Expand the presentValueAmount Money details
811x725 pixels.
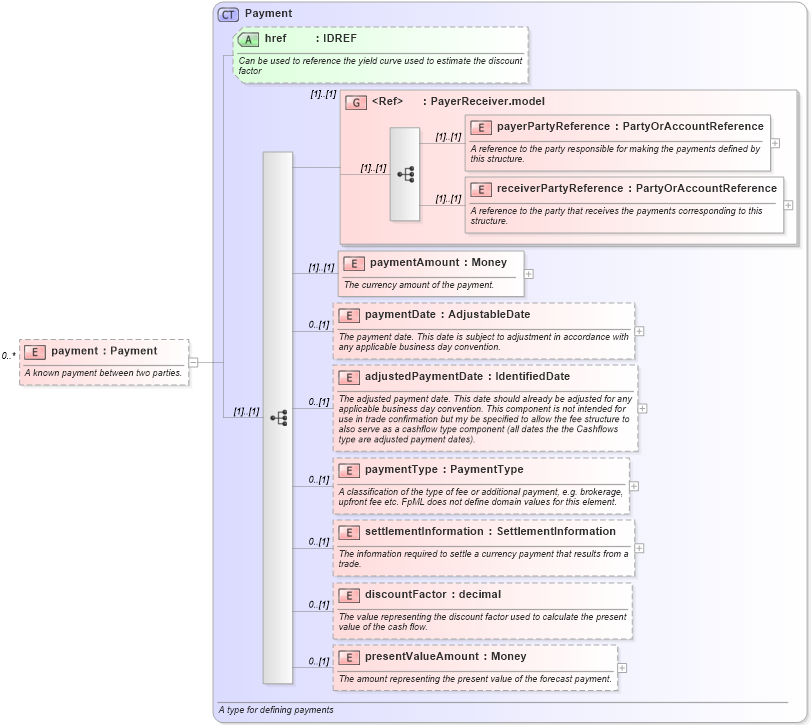coord(624,668)
